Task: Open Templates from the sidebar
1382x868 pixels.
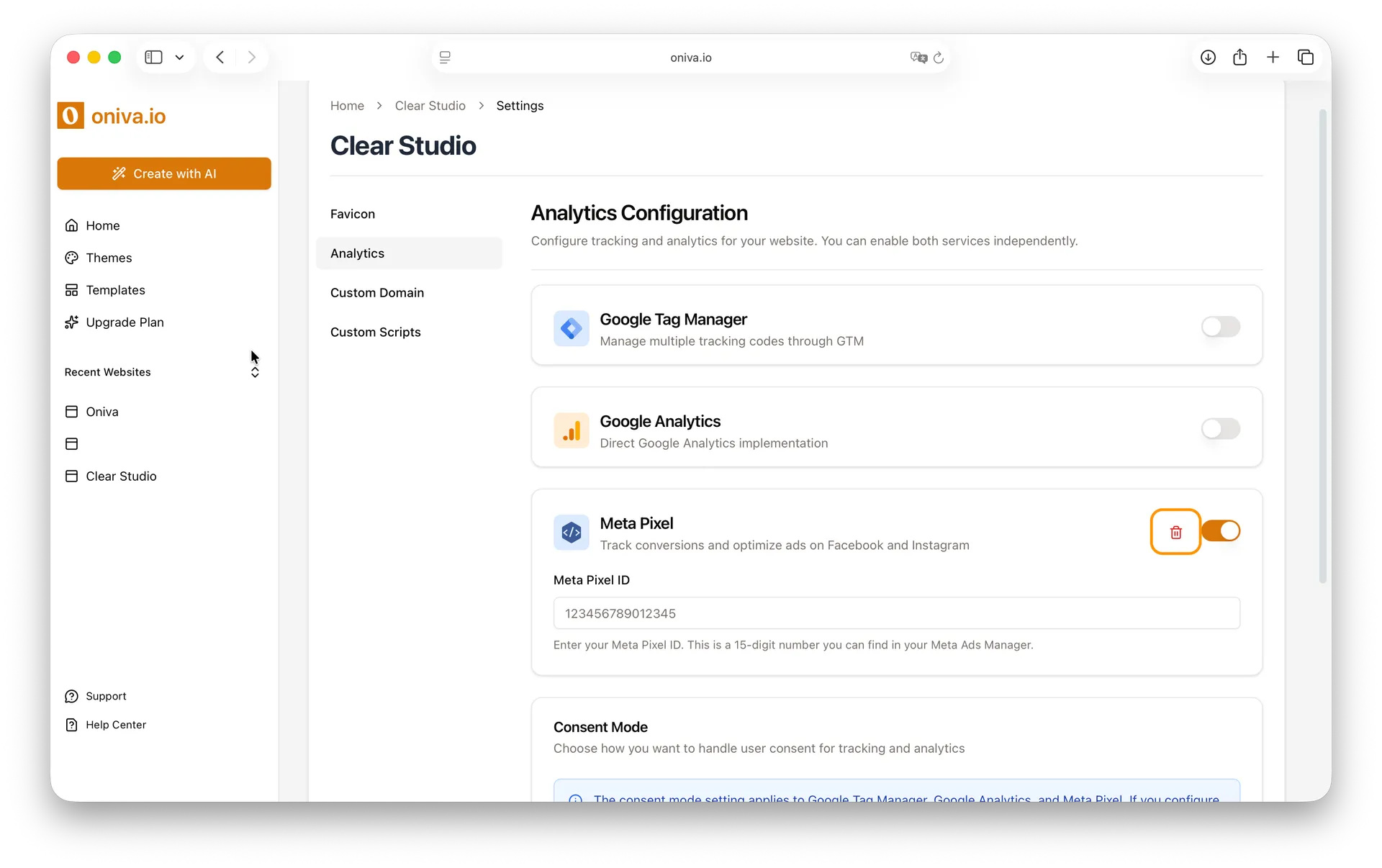Action: pos(115,290)
